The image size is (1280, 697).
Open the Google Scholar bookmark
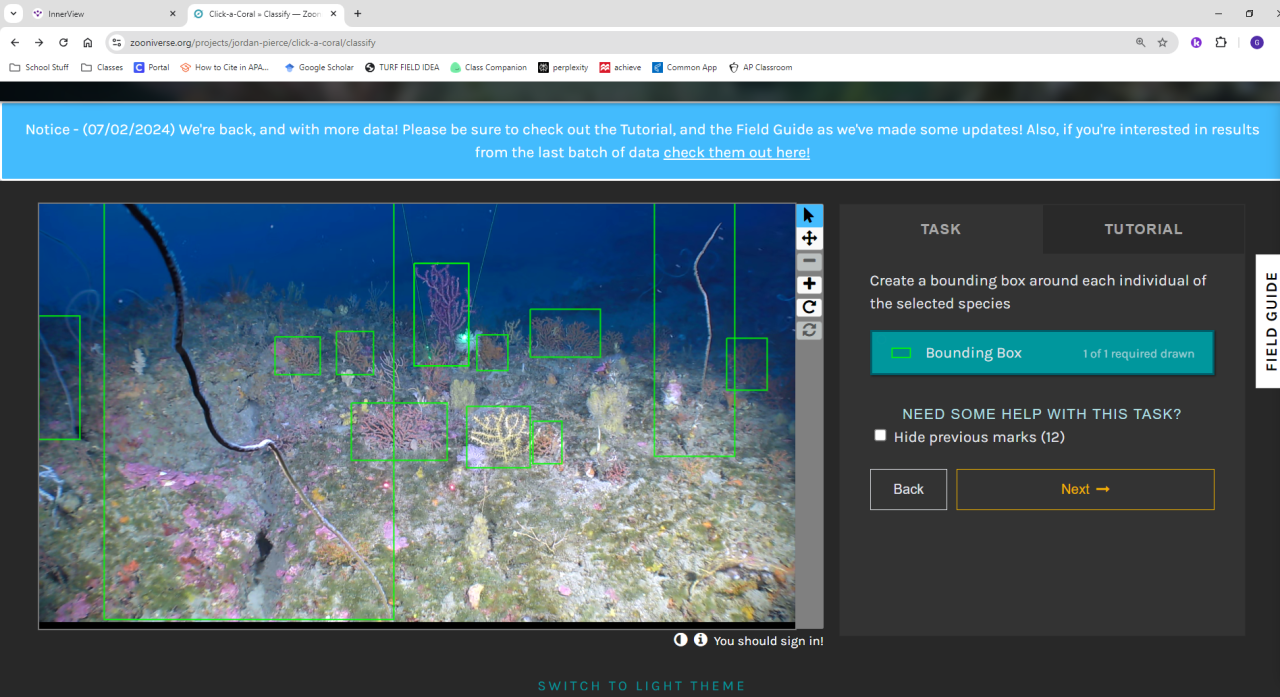[319, 67]
